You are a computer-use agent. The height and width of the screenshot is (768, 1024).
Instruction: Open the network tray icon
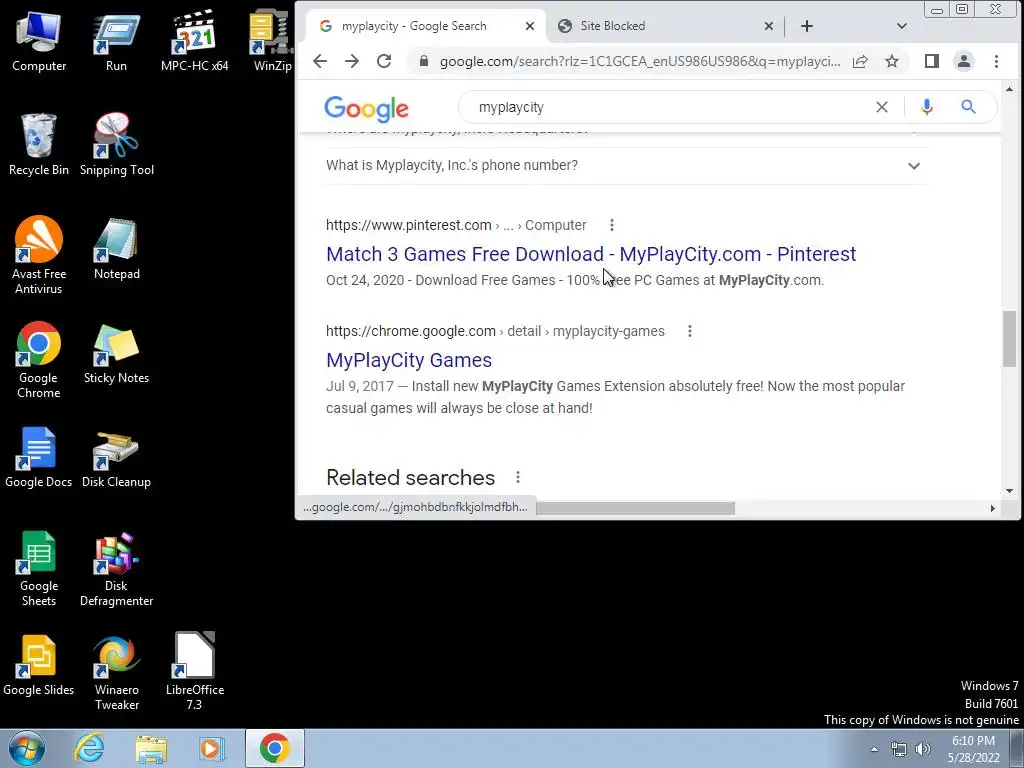899,749
